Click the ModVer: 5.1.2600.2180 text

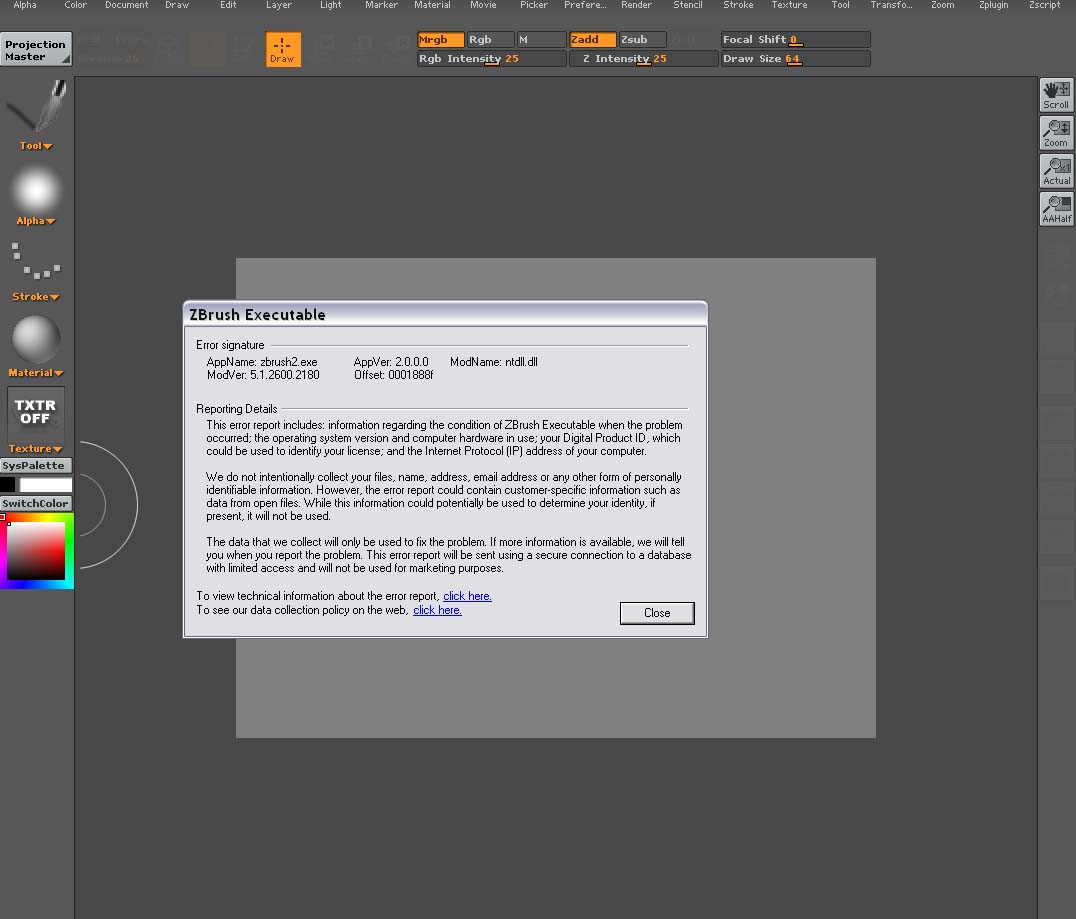coord(264,375)
